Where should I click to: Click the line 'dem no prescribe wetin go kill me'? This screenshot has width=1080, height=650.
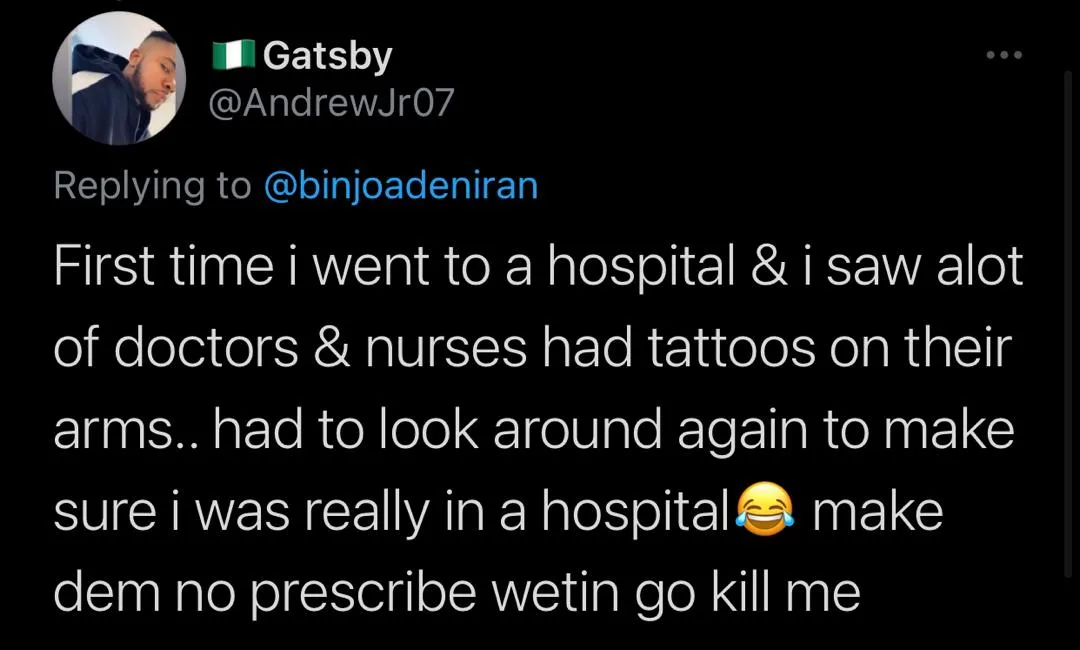[x=457, y=593]
